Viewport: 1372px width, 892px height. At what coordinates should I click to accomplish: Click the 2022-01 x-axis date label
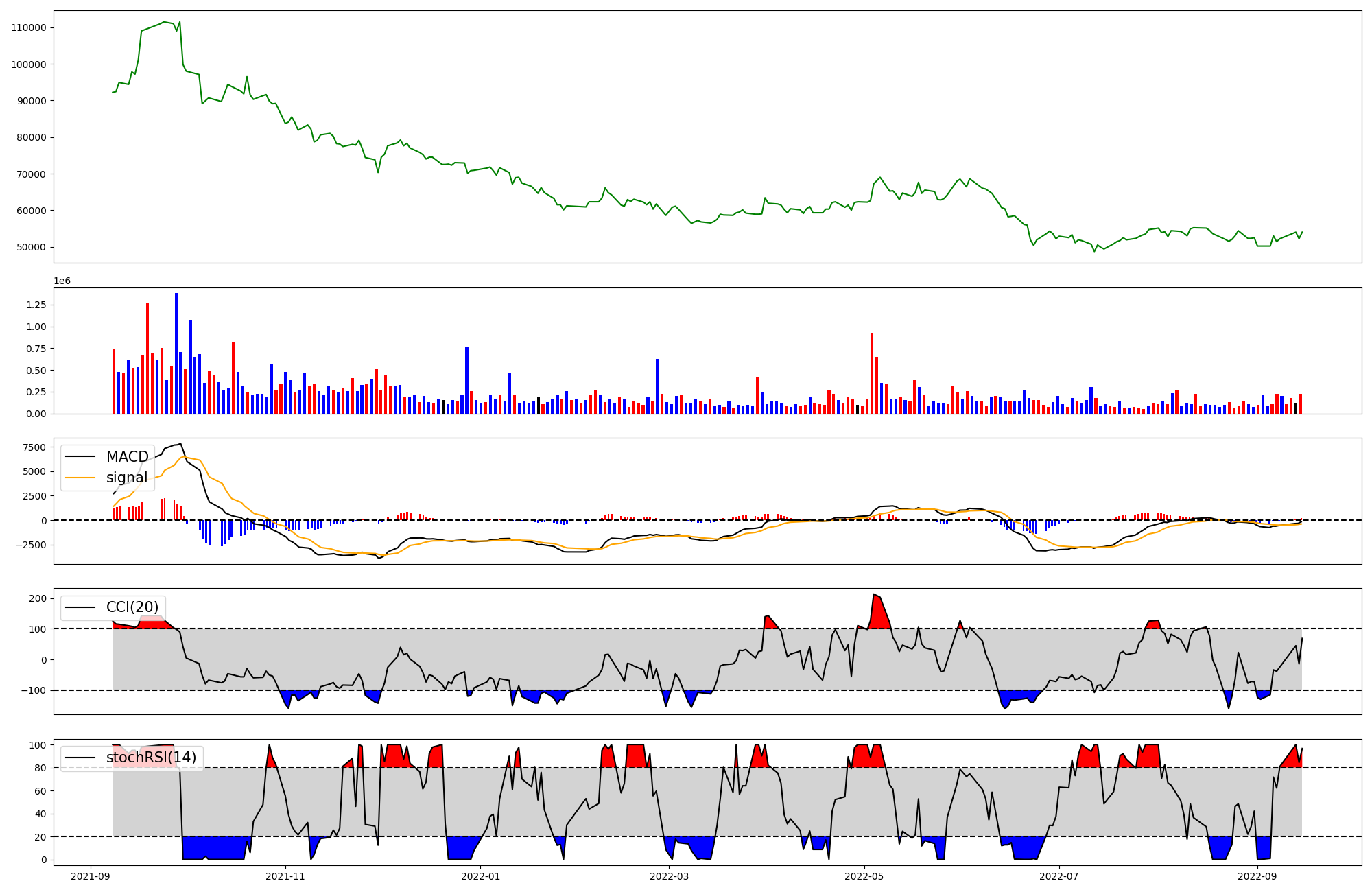click(481, 876)
